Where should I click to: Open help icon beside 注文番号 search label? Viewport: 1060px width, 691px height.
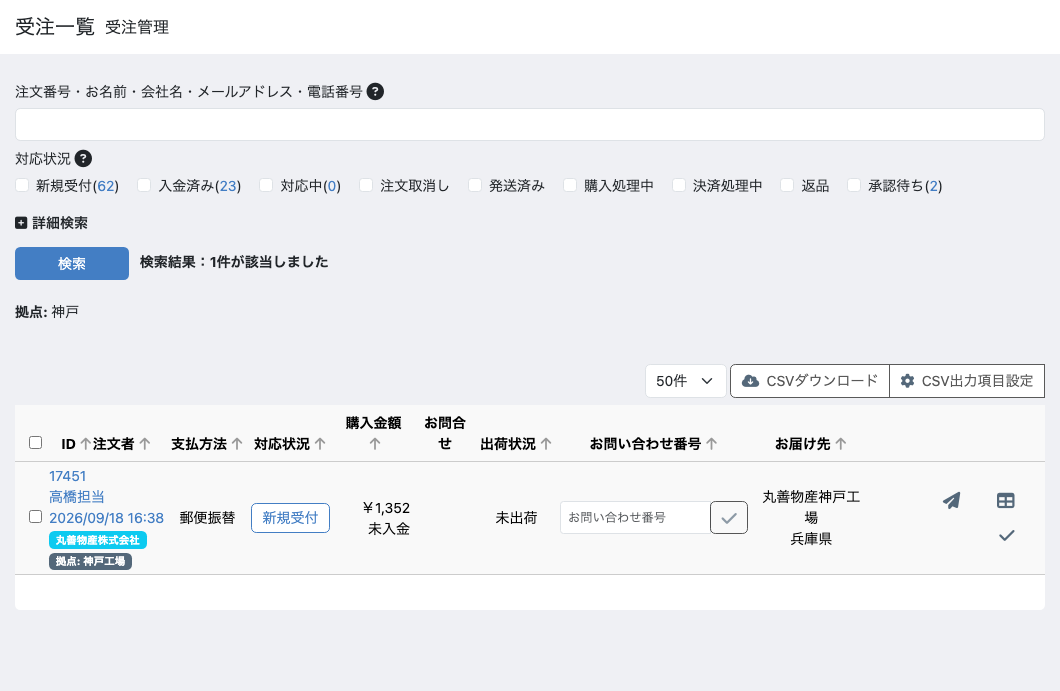375,91
